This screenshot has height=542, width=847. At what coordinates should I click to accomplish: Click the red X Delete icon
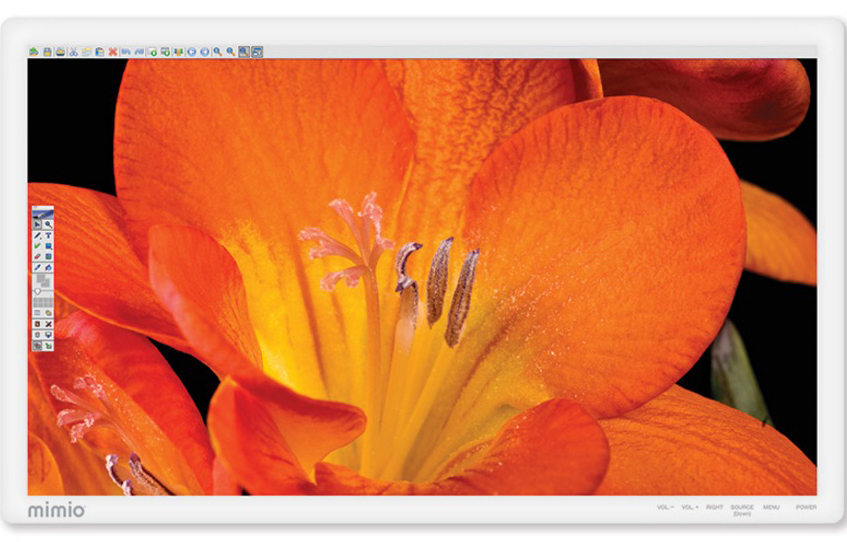113,52
